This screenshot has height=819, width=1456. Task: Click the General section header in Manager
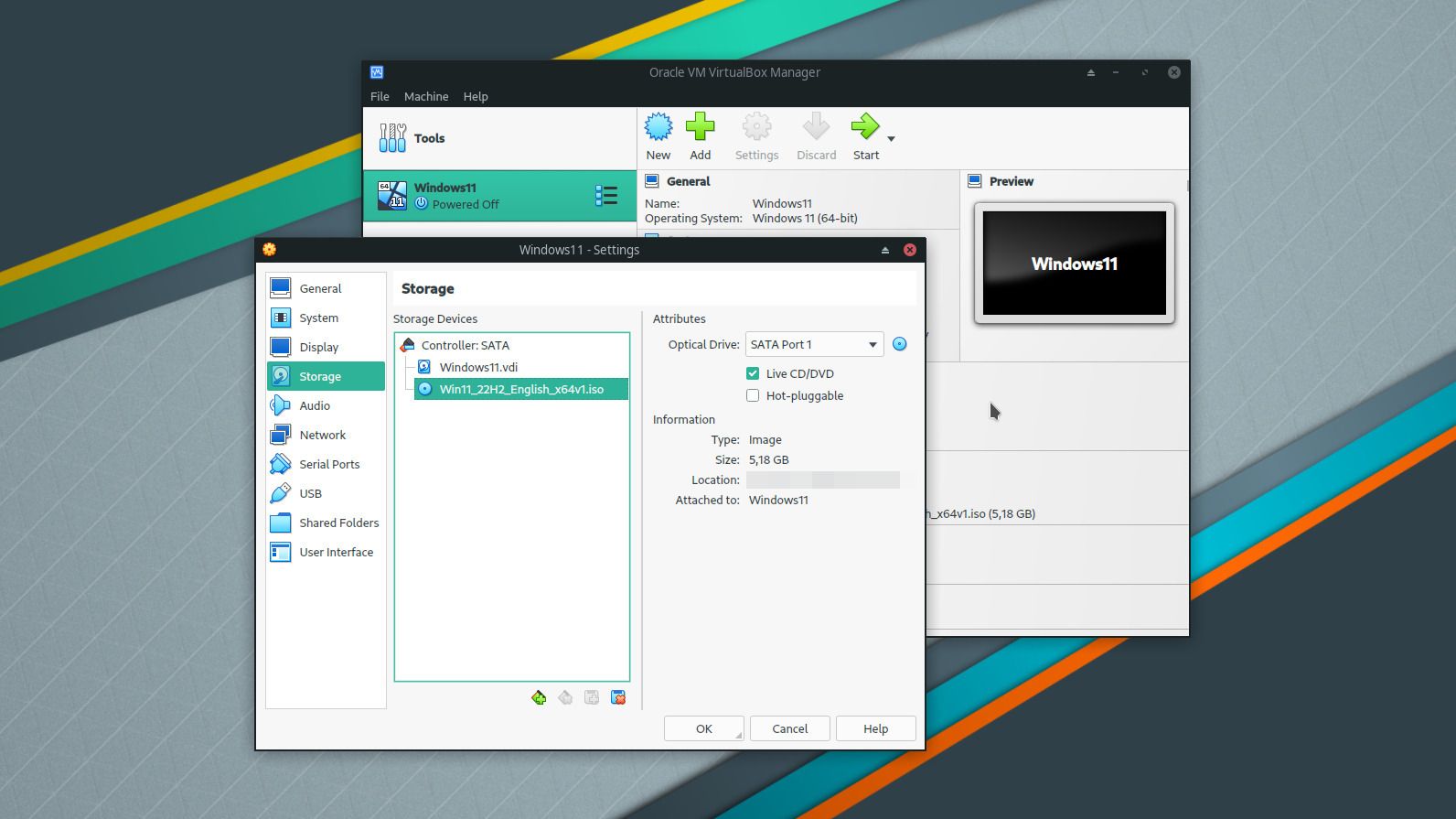[688, 181]
